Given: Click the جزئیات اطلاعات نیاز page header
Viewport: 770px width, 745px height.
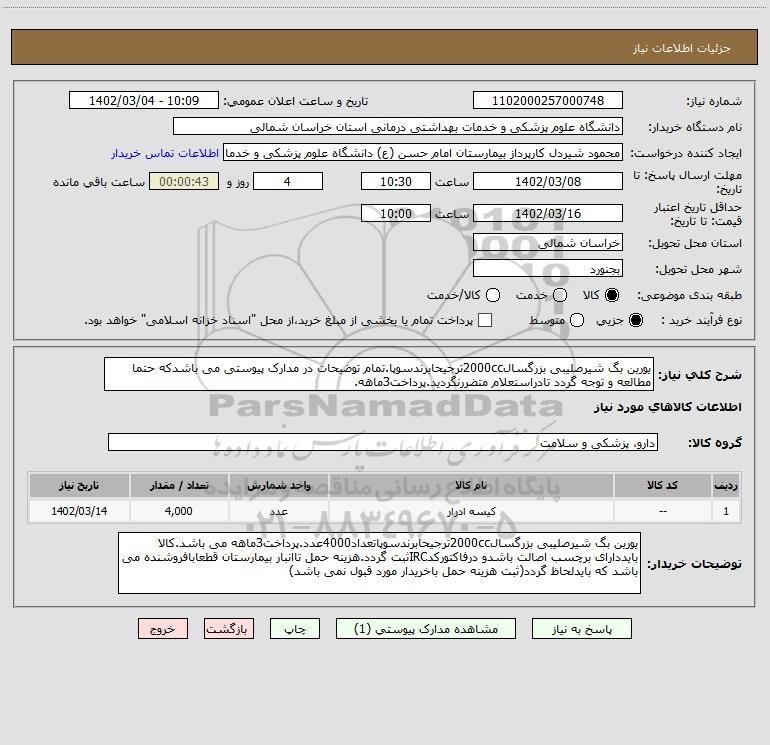Looking at the screenshot, I should coord(682,48).
